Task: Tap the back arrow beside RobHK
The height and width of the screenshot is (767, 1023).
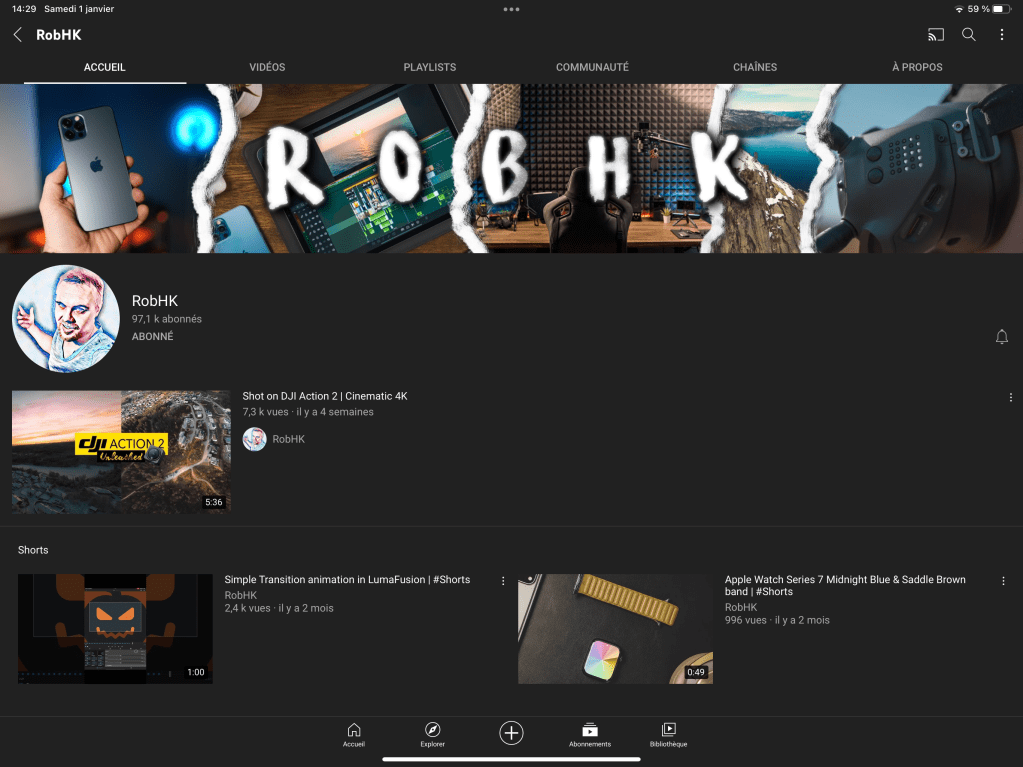Action: [17, 35]
